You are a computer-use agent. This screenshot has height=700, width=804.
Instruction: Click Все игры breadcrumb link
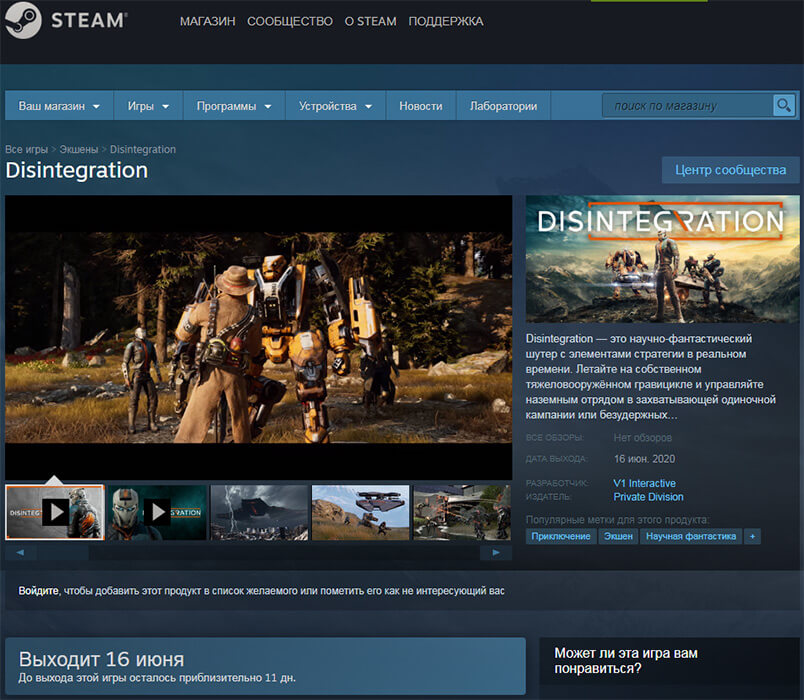(26, 149)
